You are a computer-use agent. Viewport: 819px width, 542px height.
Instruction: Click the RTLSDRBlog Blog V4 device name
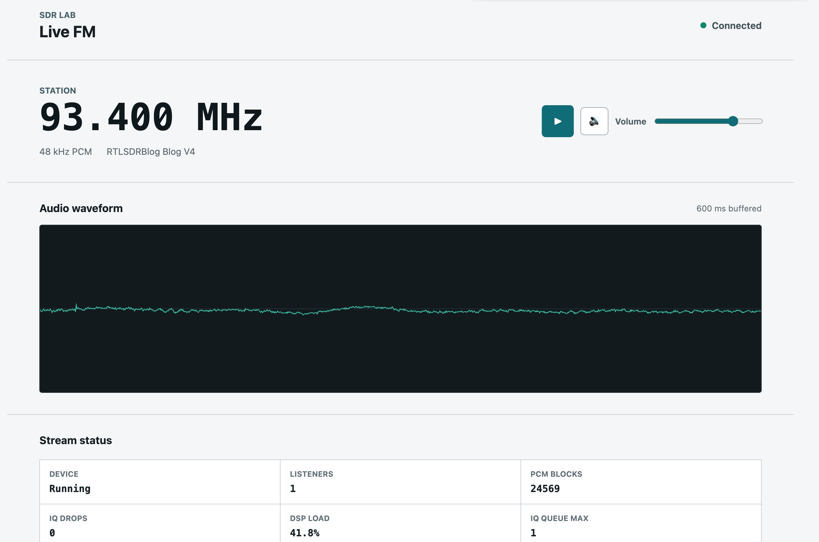pos(150,152)
